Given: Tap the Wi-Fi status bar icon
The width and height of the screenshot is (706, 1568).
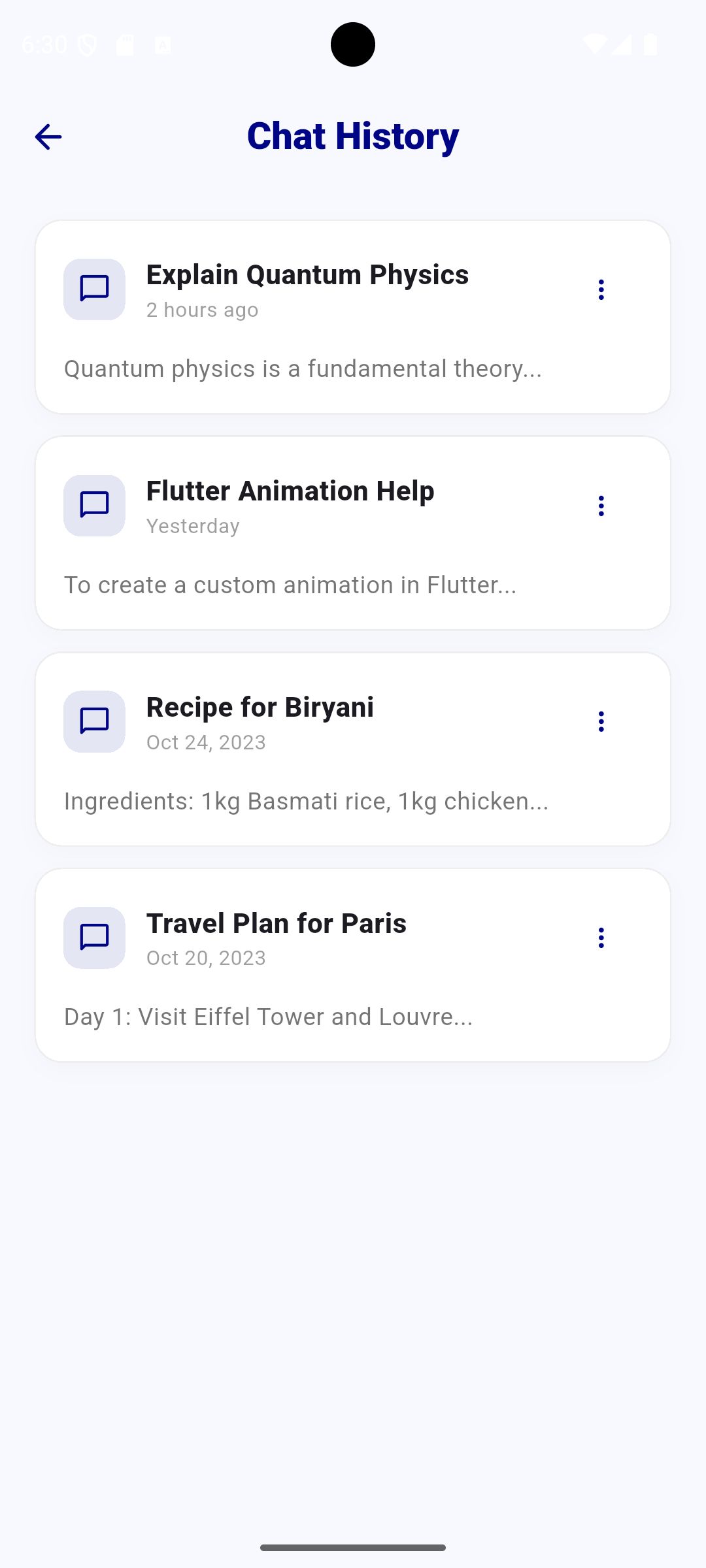Looking at the screenshot, I should click(x=594, y=44).
